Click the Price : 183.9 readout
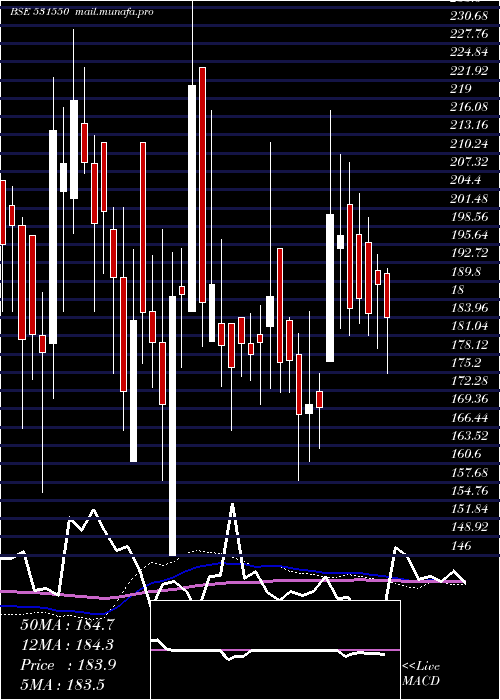 (68, 665)
